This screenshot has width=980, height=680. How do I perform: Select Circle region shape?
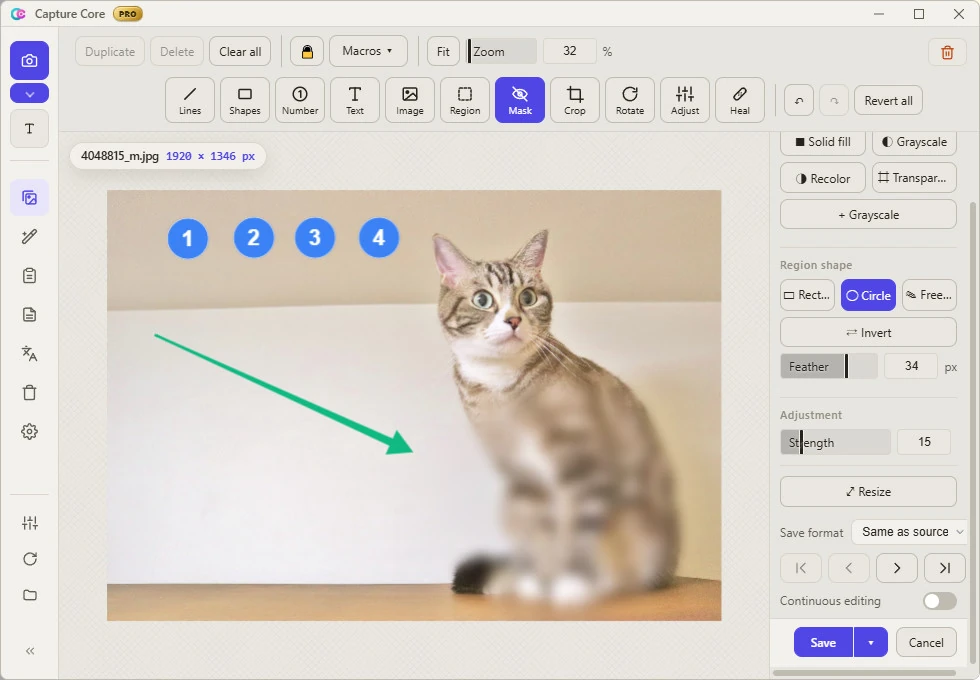868,295
